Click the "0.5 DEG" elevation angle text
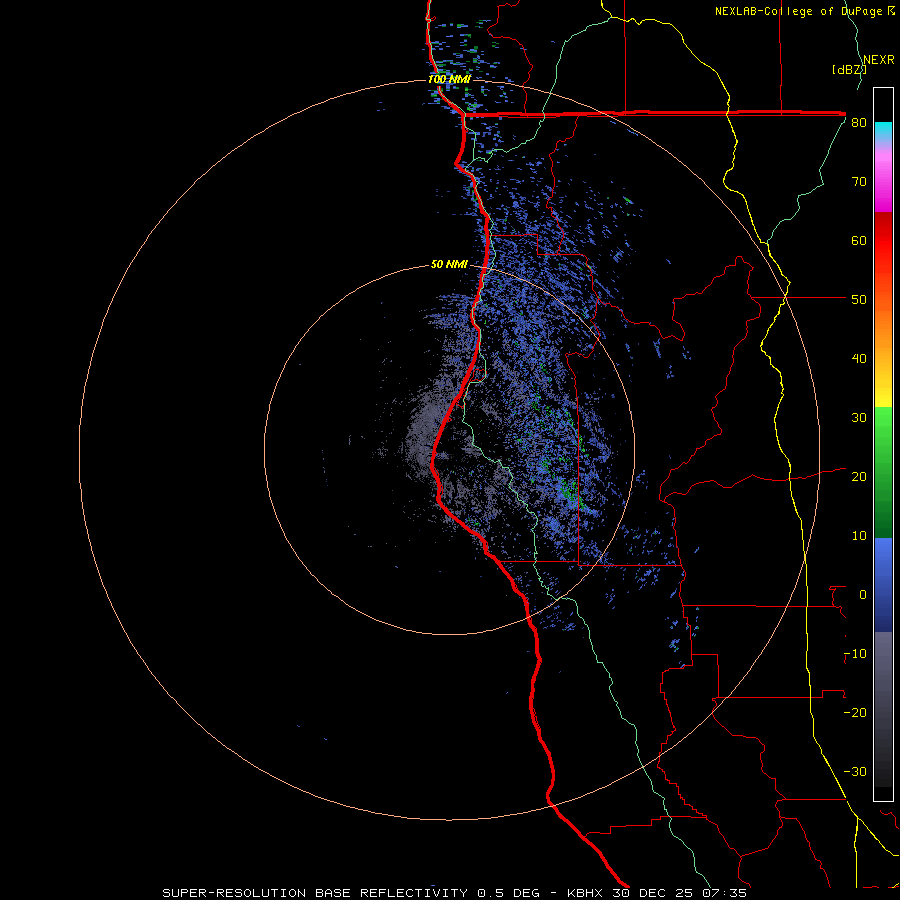The height and width of the screenshot is (900, 900). (x=509, y=893)
